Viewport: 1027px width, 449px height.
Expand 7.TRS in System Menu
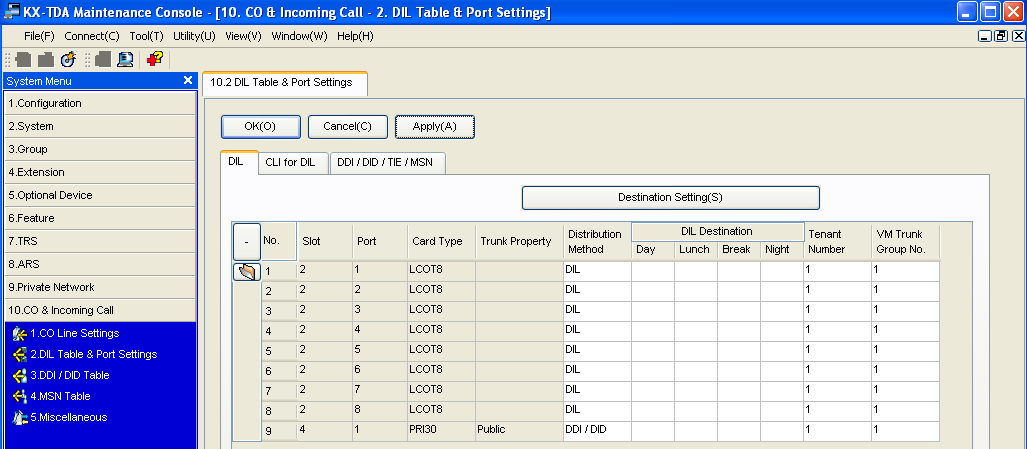coord(100,241)
